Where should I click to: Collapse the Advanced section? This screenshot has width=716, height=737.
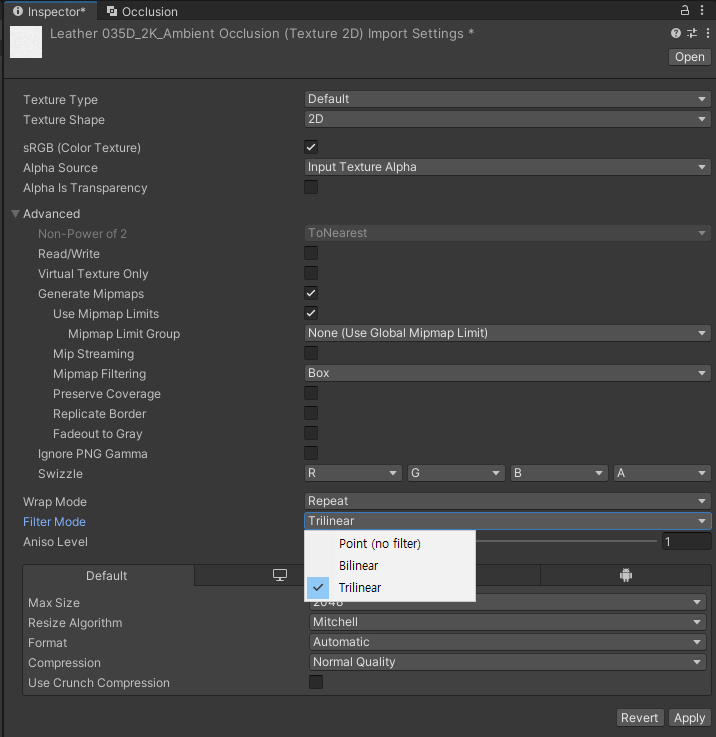pyautogui.click(x=16, y=214)
